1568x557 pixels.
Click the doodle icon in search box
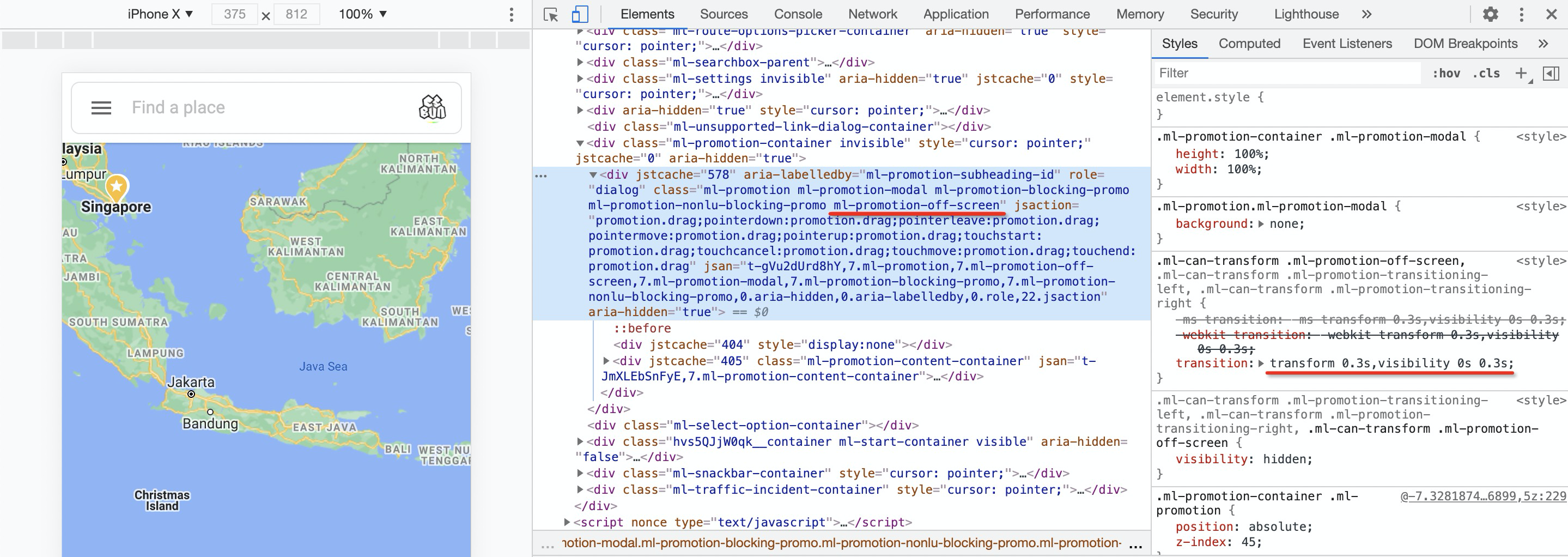pyautogui.click(x=432, y=108)
